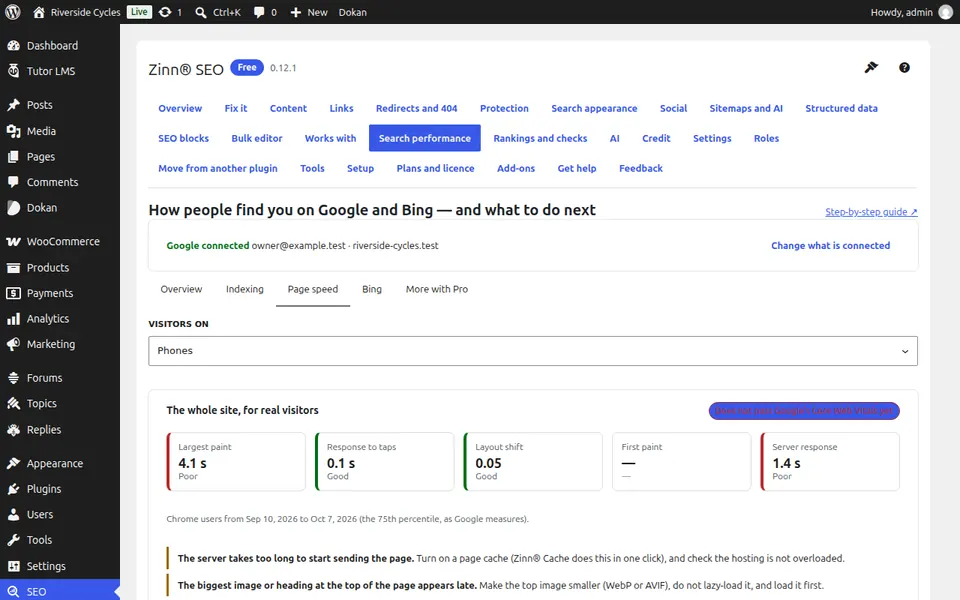
Task: Open help with the question mark icon
Action: 904,67
